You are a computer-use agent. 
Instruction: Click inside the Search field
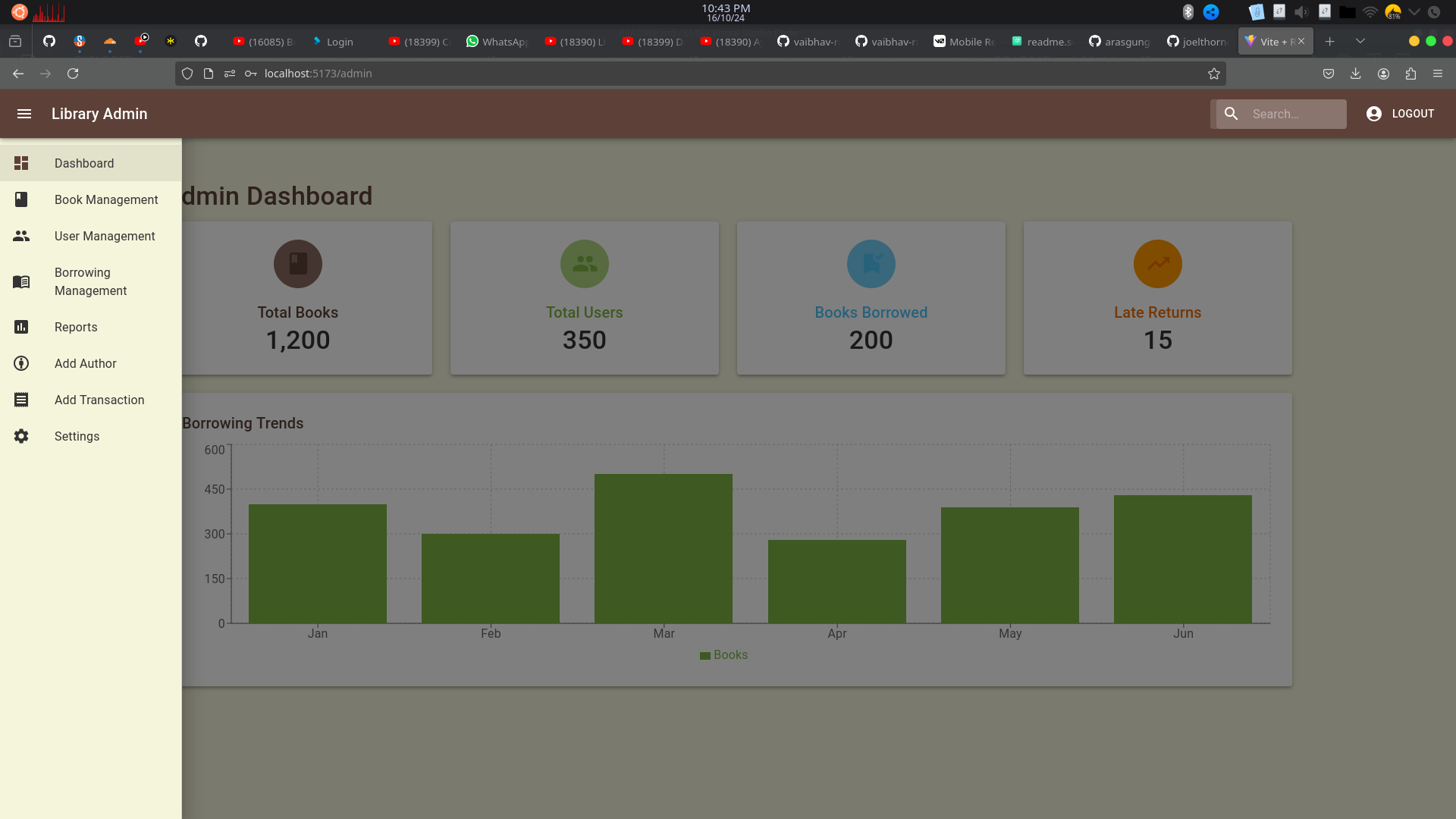point(1289,114)
